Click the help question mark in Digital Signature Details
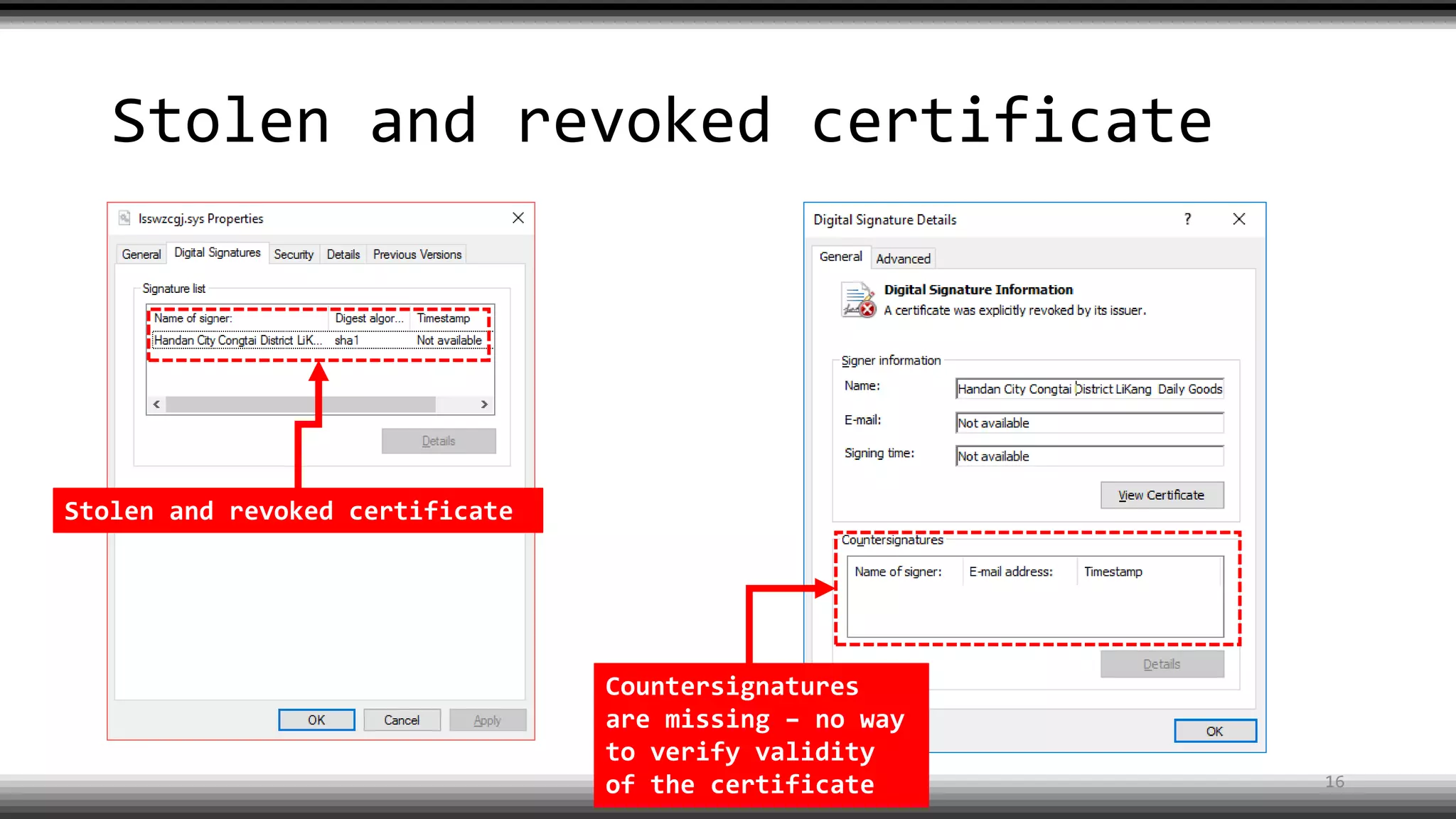1456x819 pixels. (x=1187, y=219)
